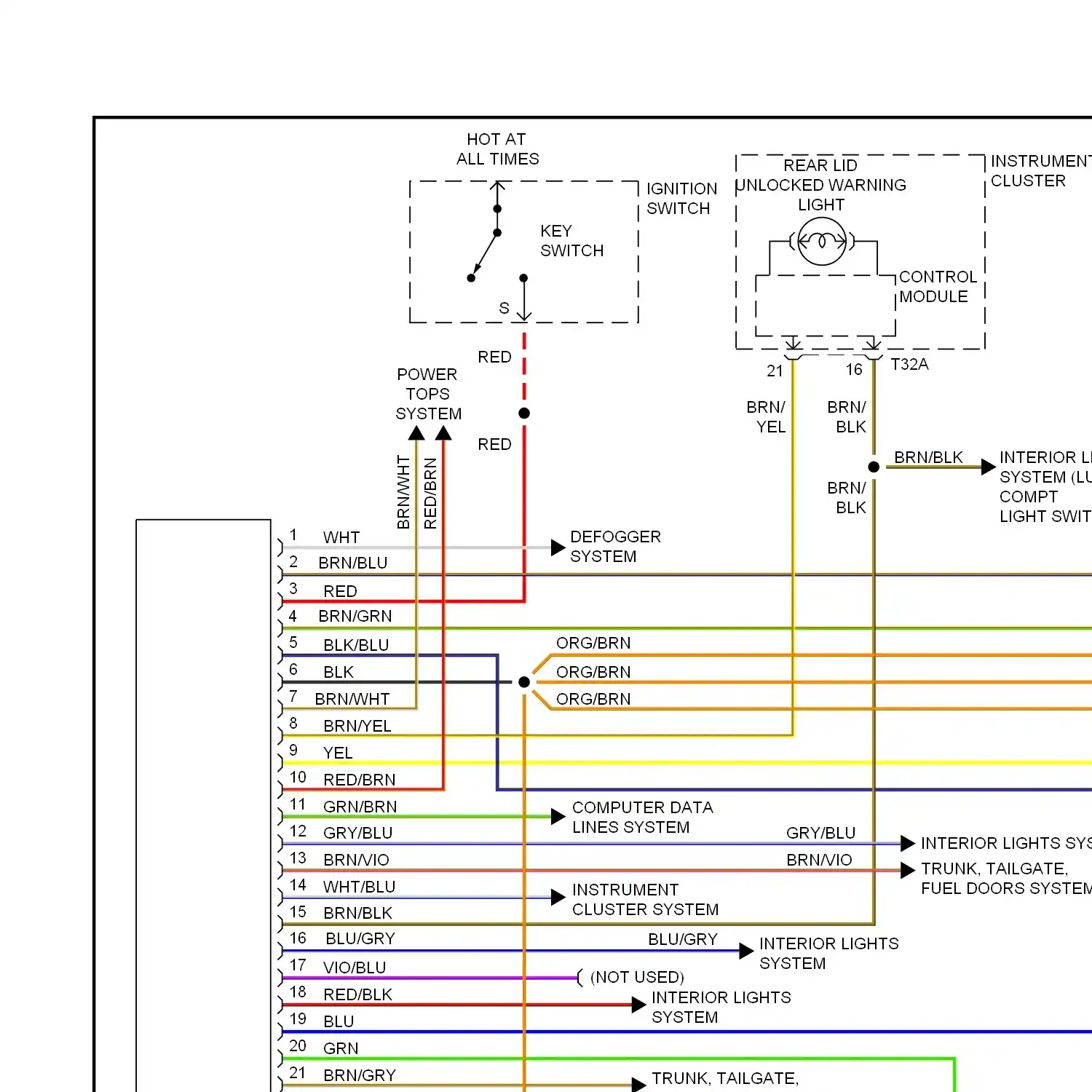Screen dimensions: 1092x1092
Task: Click the BLU label on pin 19
Action: click(339, 1021)
